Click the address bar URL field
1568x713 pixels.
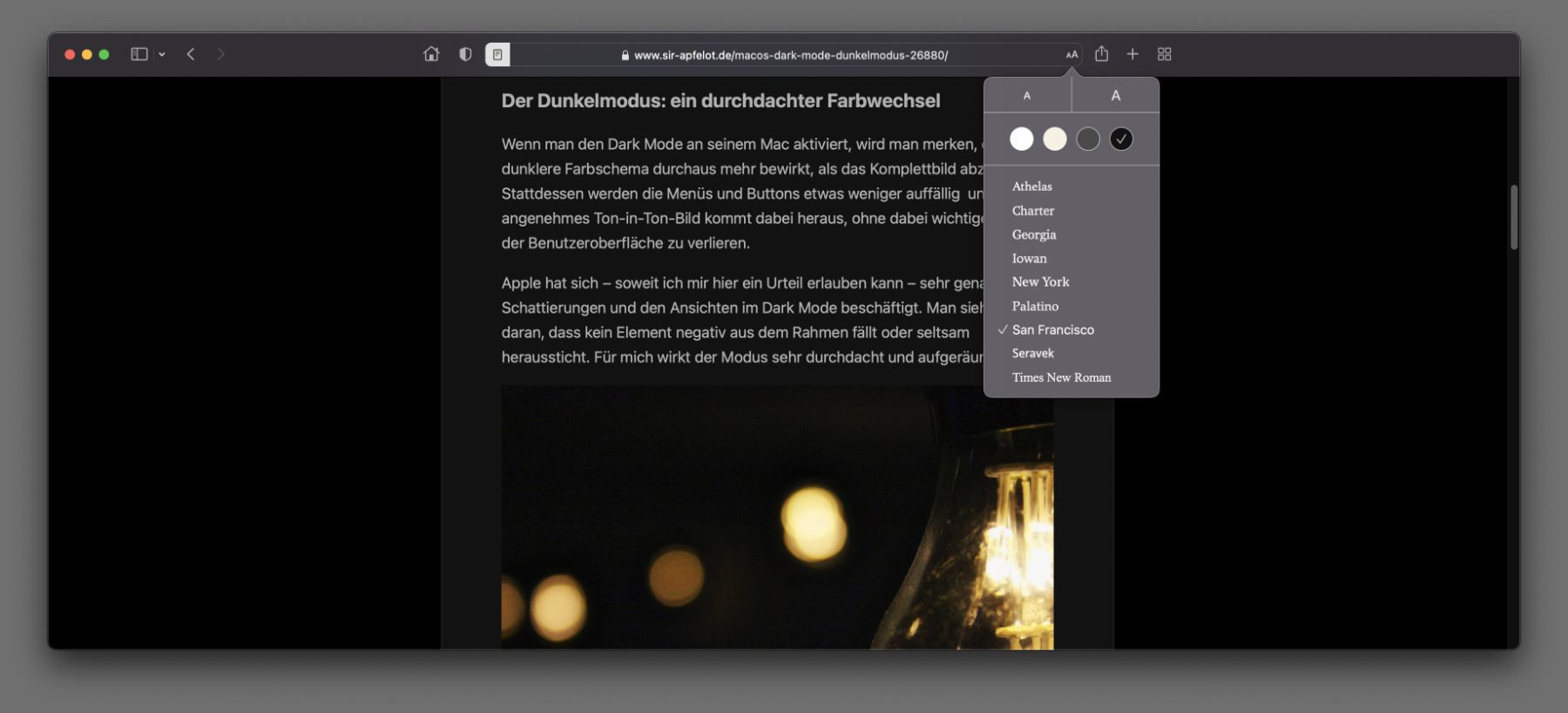784,55
